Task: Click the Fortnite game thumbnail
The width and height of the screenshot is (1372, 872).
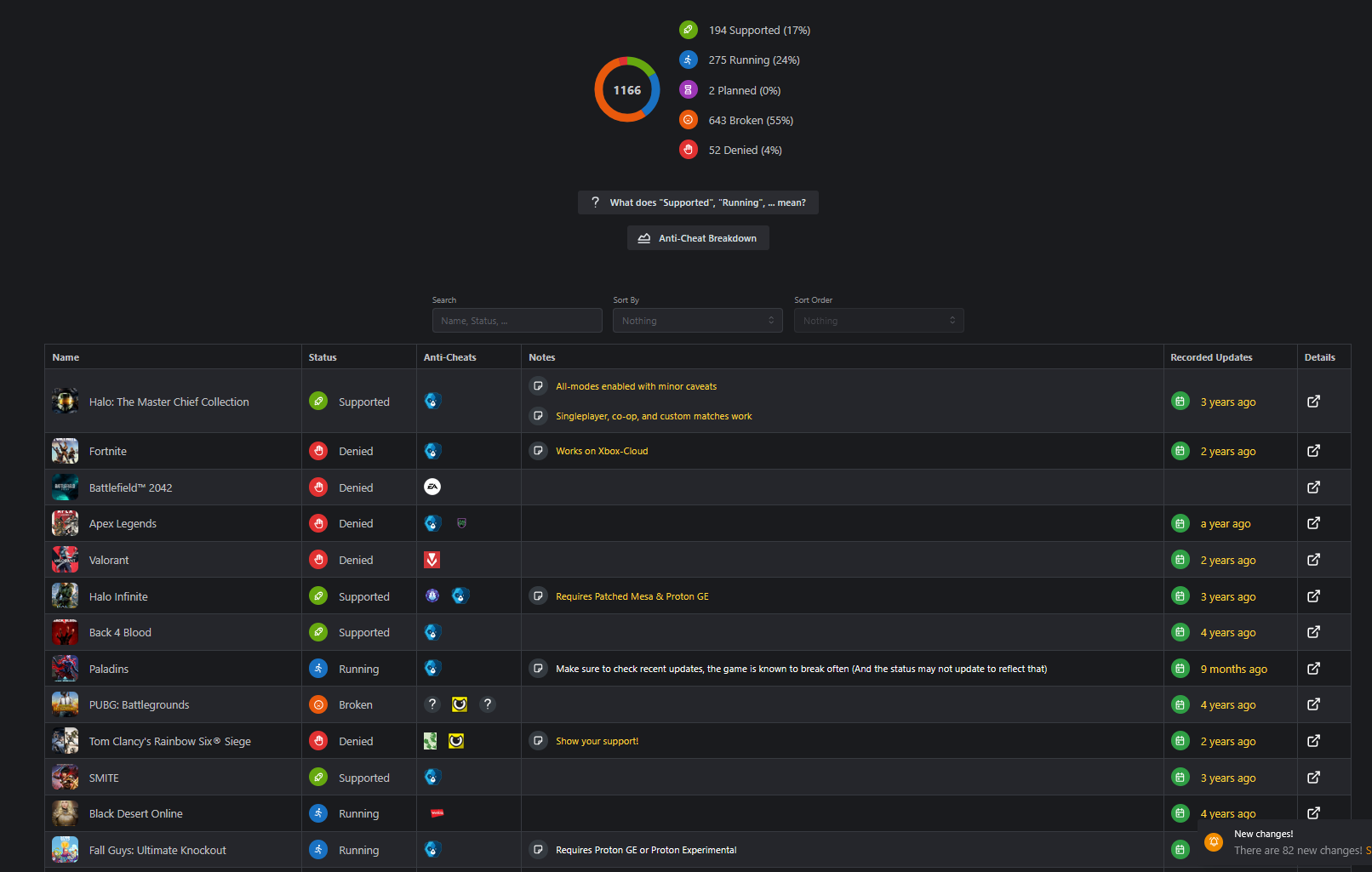Action: tap(65, 451)
